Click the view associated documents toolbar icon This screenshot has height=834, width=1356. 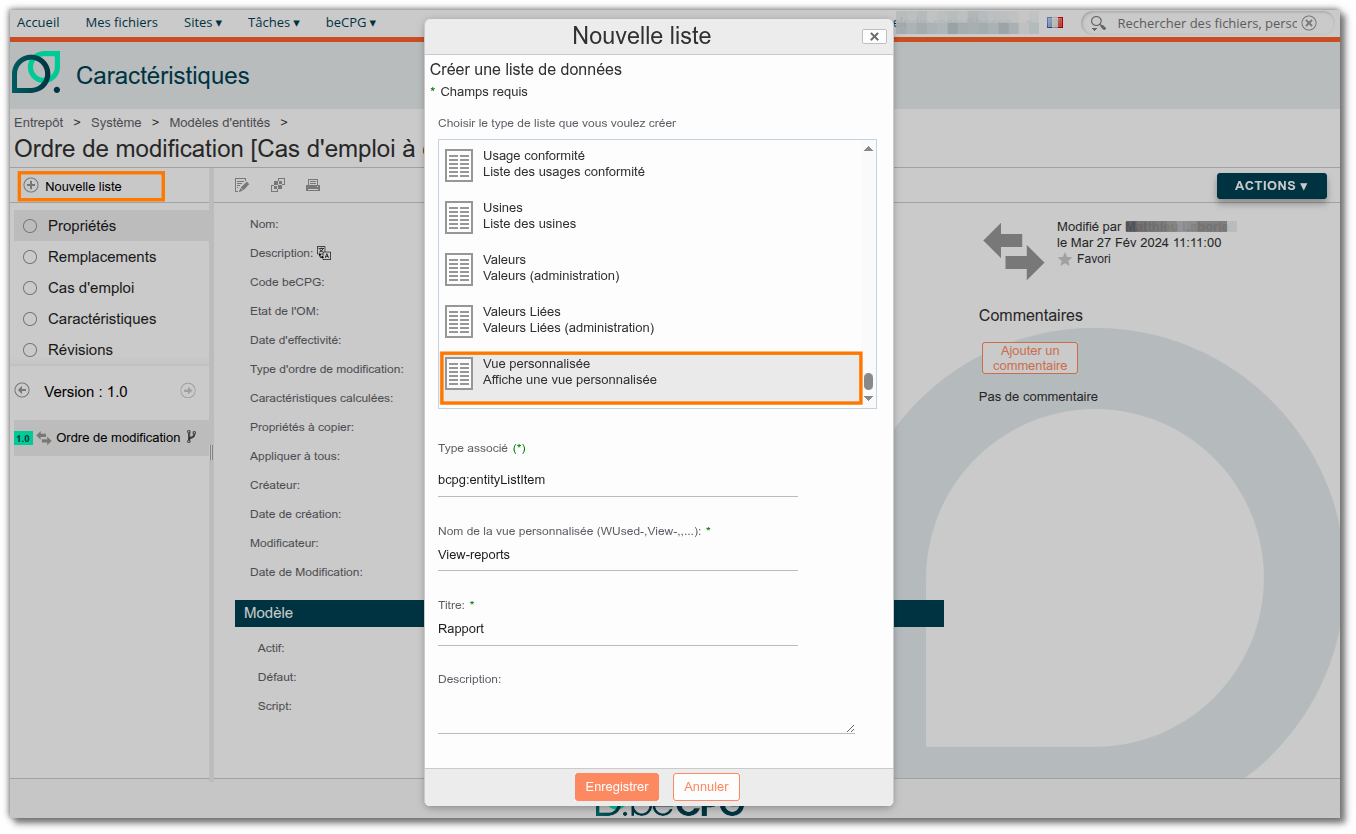(278, 185)
